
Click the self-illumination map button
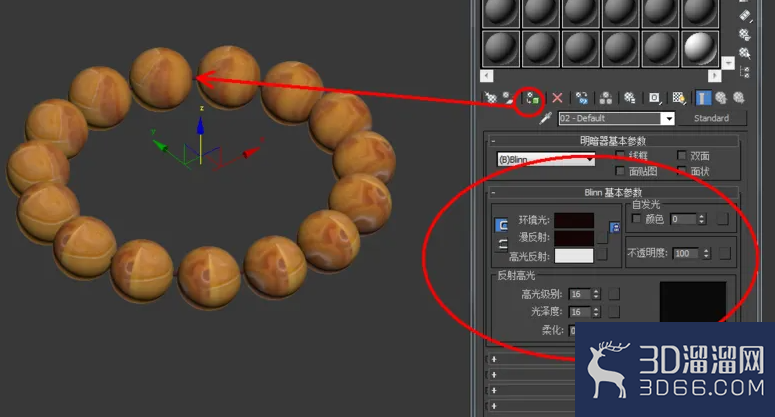(x=723, y=219)
